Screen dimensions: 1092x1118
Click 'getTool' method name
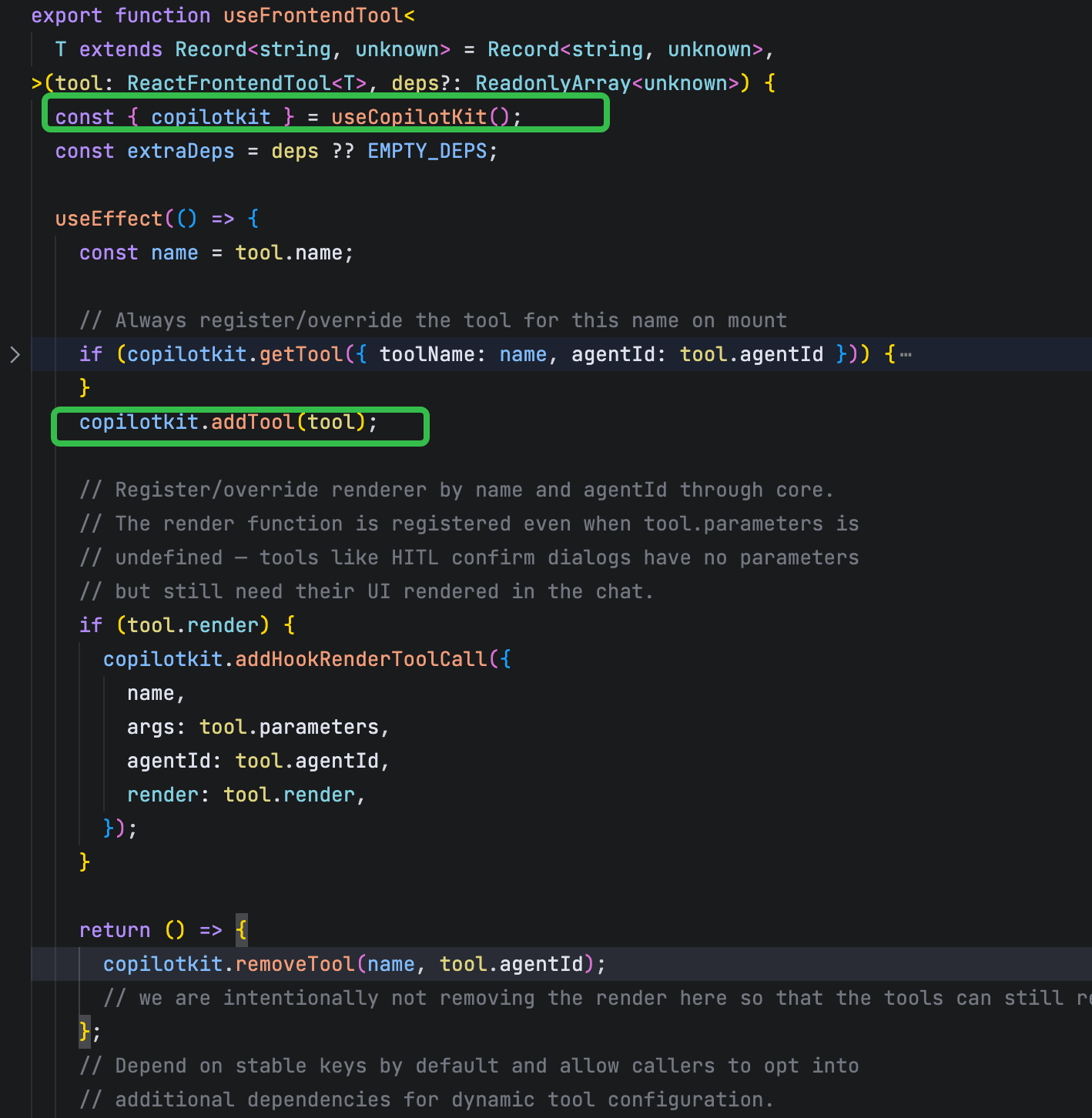pos(301,354)
